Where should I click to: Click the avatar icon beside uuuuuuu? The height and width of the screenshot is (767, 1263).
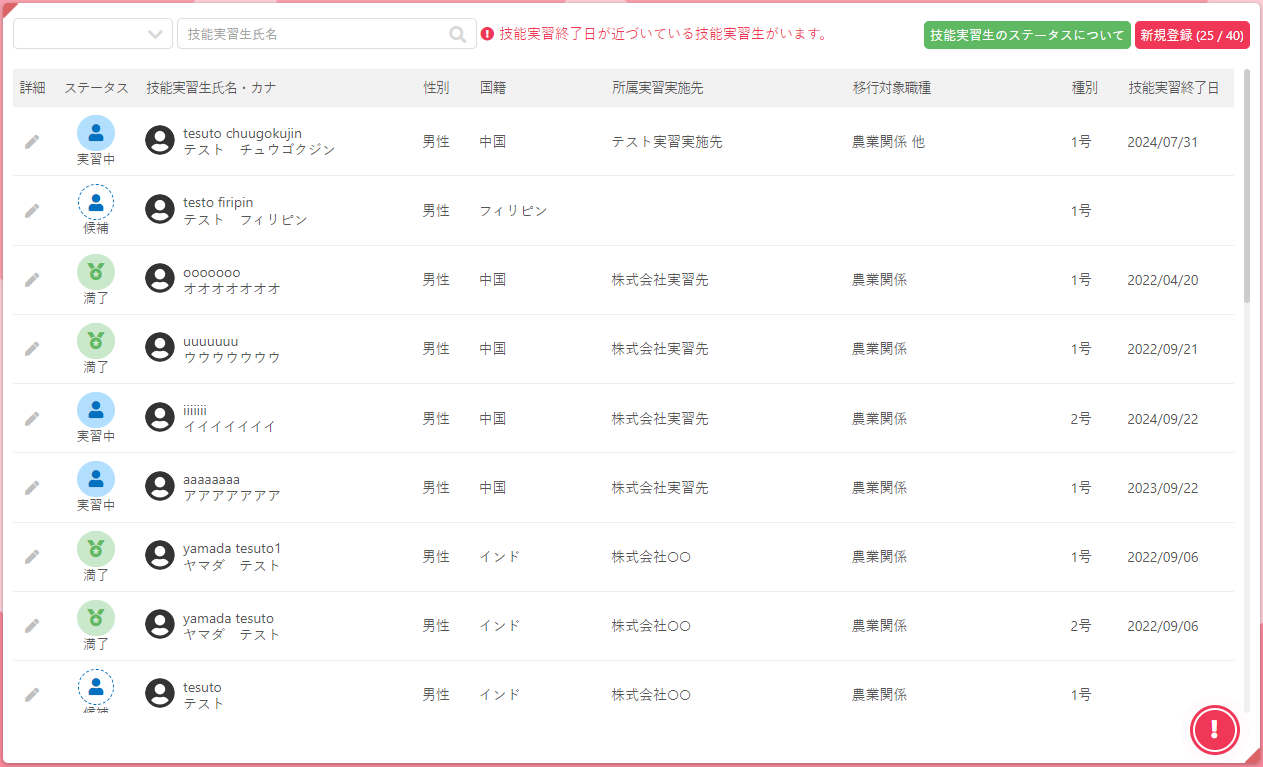(x=160, y=348)
